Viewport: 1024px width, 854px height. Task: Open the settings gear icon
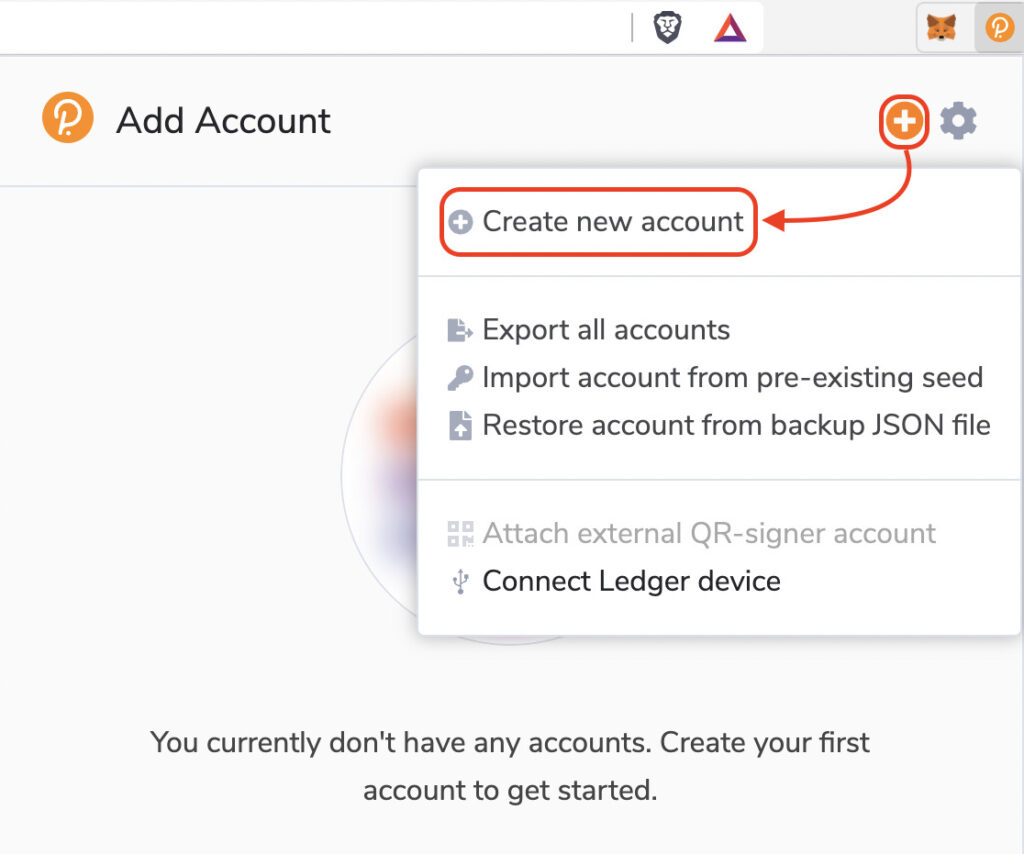click(958, 121)
